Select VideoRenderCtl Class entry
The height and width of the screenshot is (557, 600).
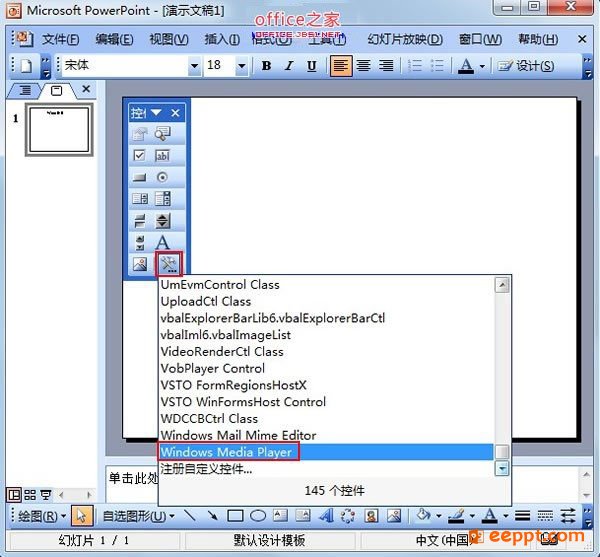(x=326, y=352)
